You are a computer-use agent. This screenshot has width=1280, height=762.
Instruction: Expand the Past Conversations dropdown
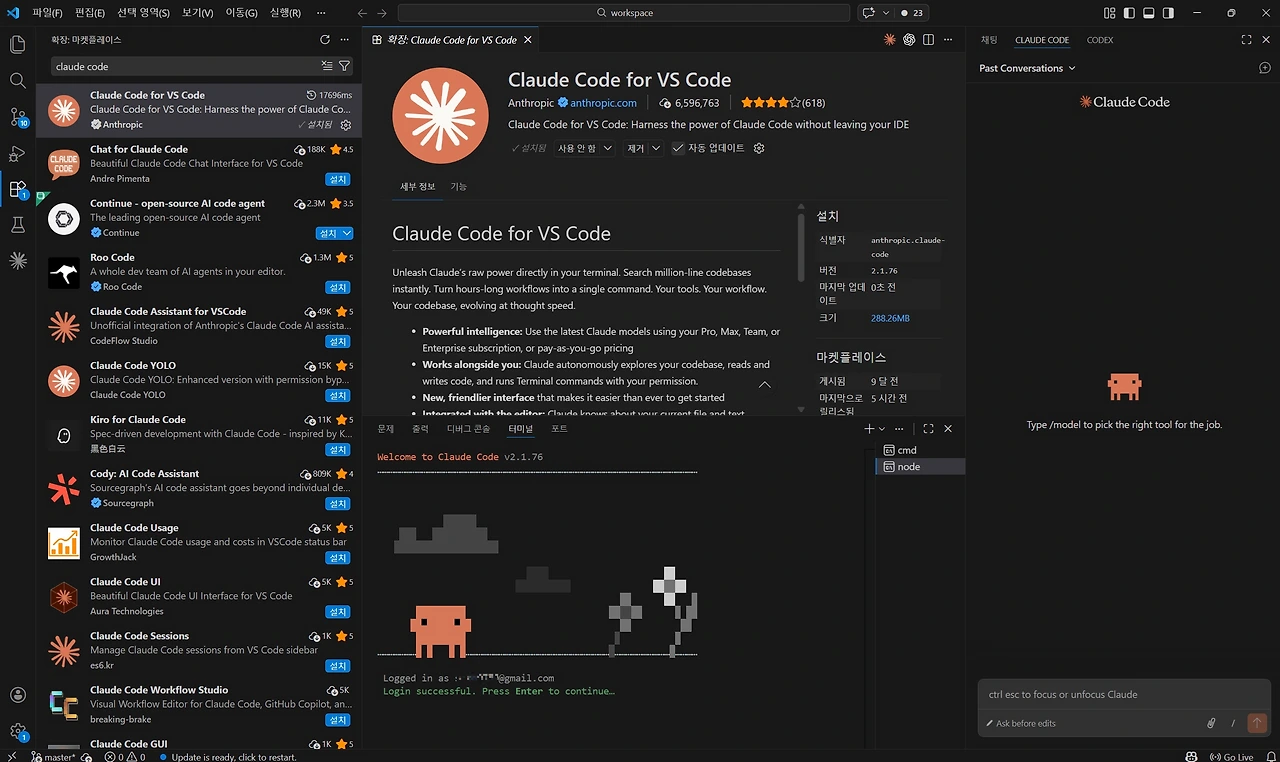(1027, 68)
